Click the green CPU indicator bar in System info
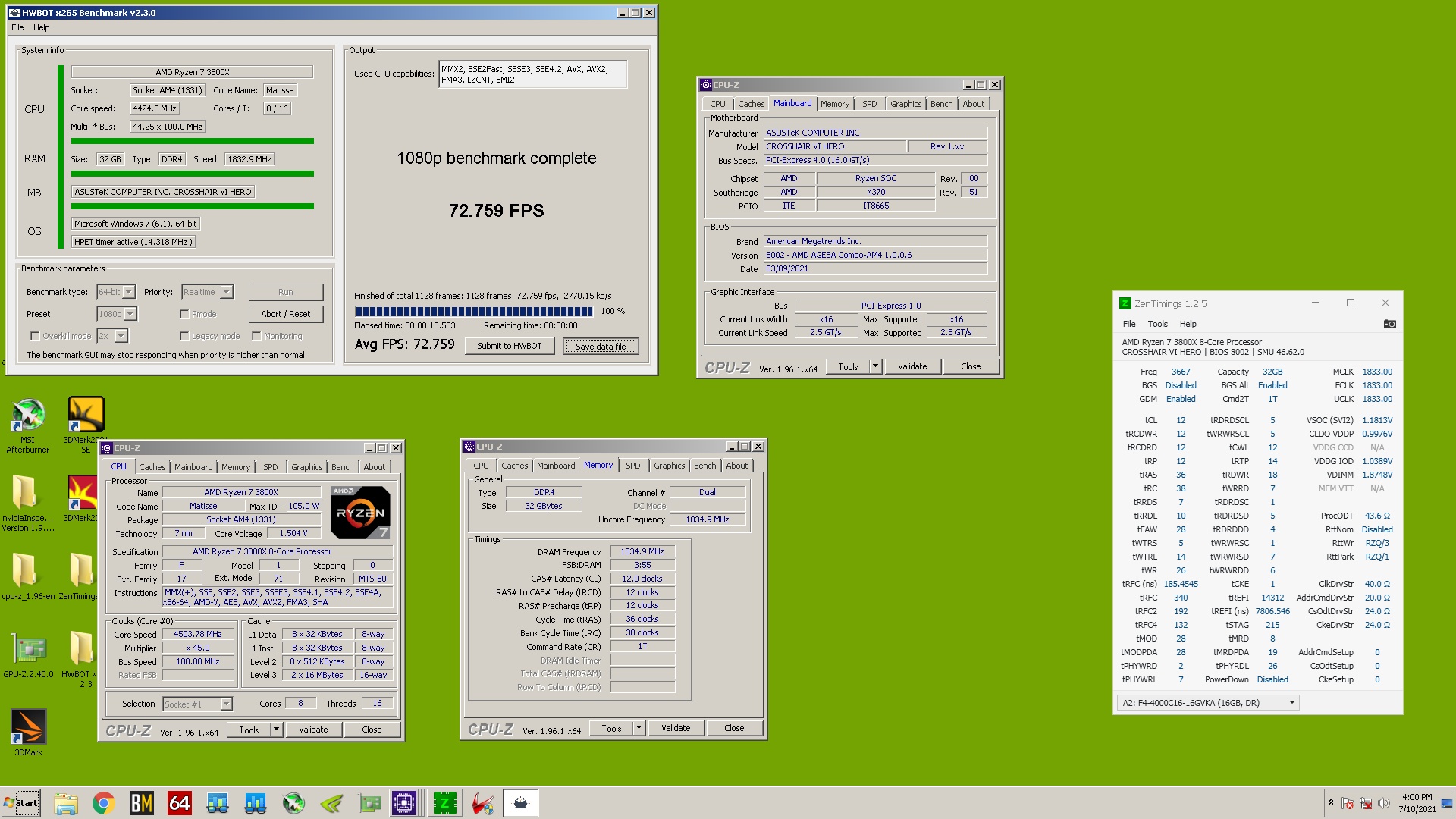This screenshot has height=819, width=1456. click(x=193, y=141)
